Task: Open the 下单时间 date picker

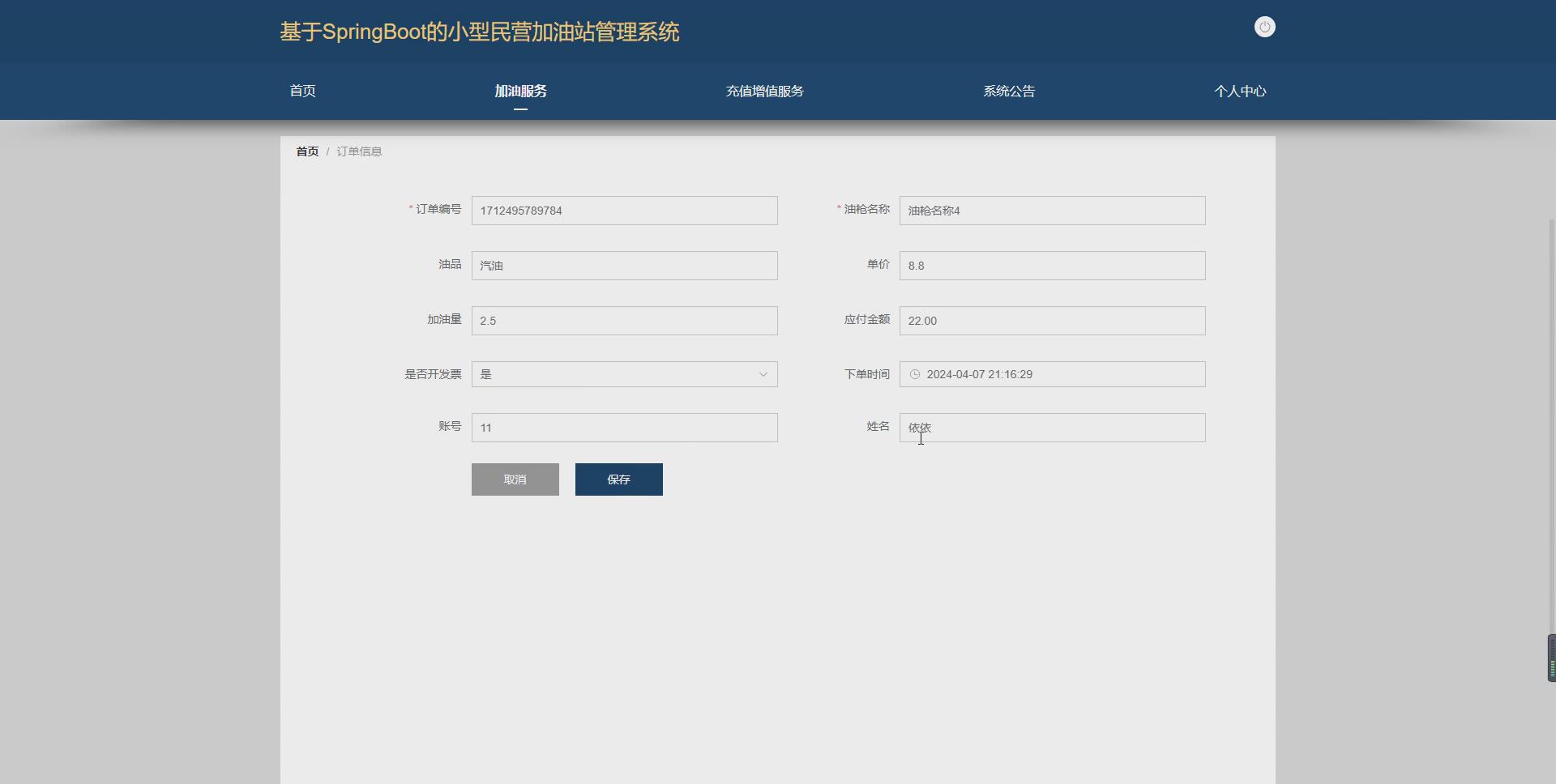Action: tap(1051, 374)
